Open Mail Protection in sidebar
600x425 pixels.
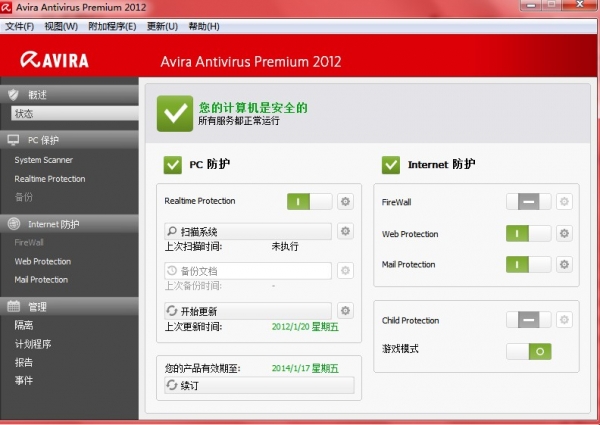pyautogui.click(x=41, y=280)
